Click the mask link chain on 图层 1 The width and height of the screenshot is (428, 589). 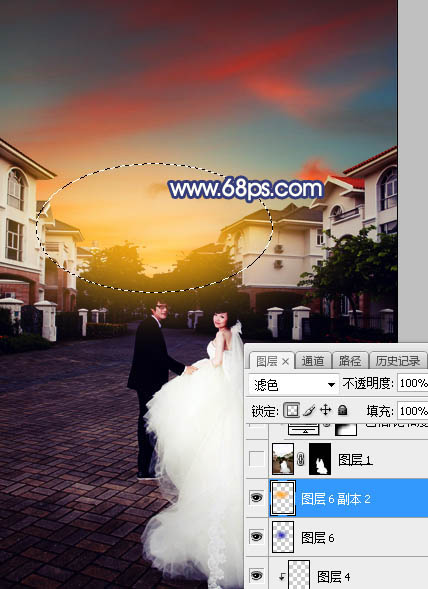coord(301,459)
